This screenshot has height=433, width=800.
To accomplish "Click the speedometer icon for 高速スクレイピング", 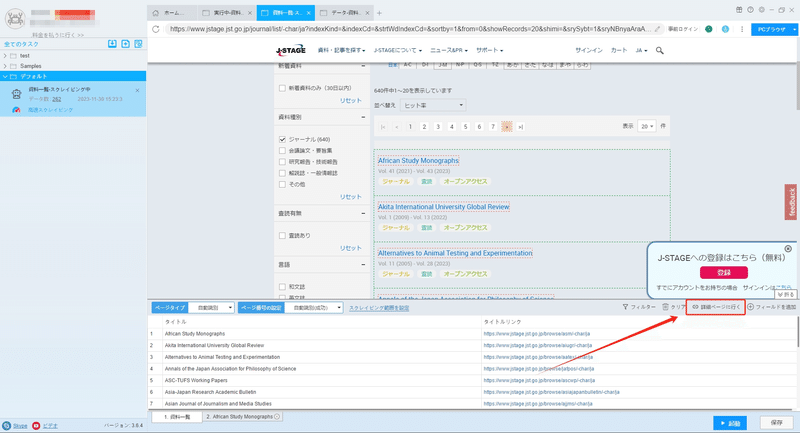I will click(16, 110).
